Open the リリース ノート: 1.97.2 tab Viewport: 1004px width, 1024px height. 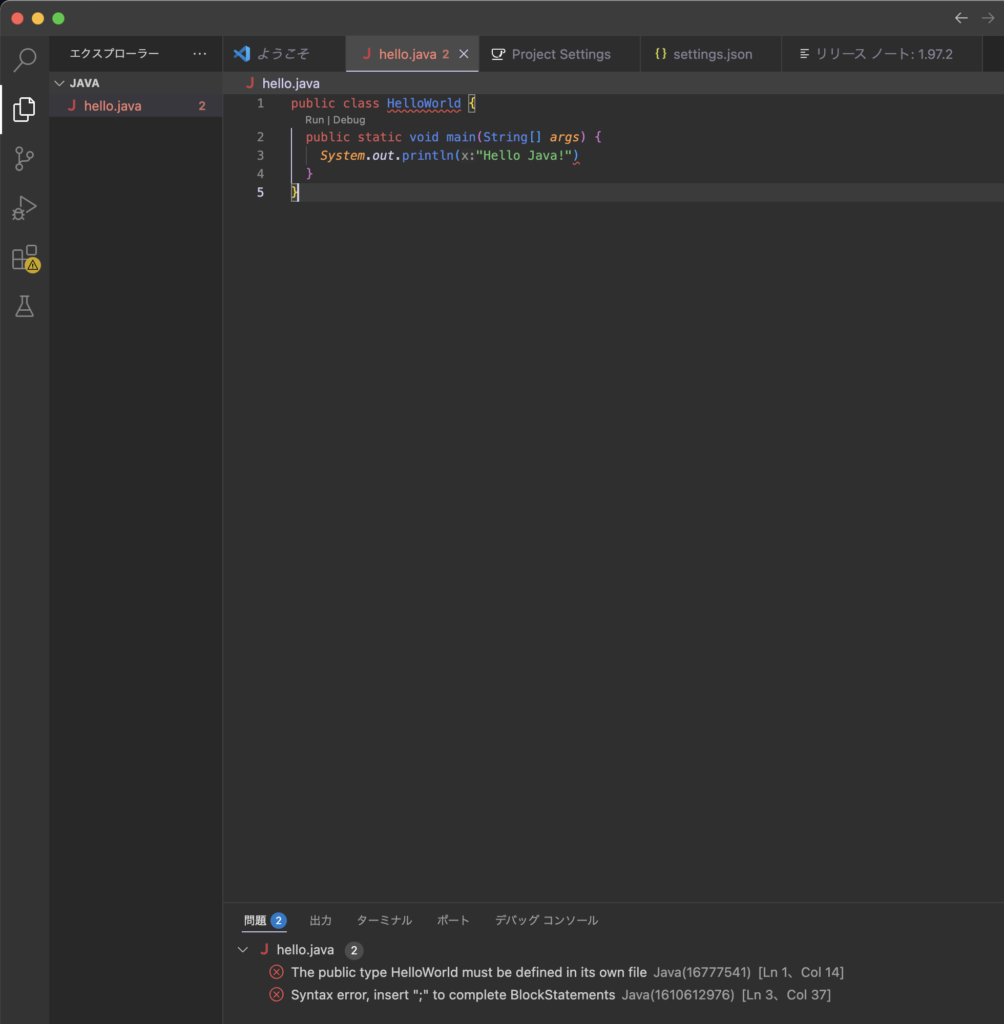[x=882, y=54]
